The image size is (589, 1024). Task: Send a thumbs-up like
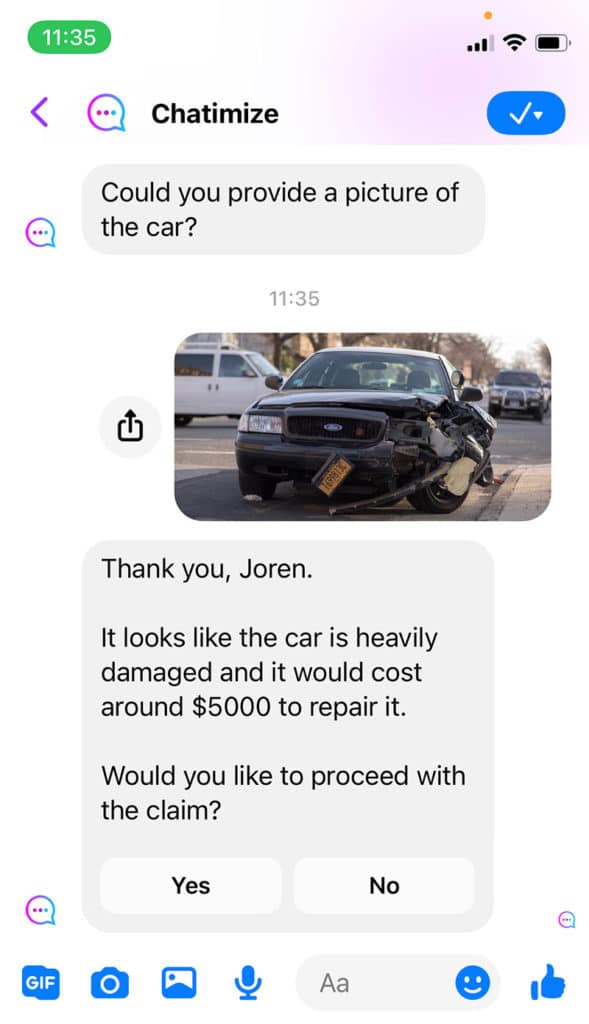547,982
